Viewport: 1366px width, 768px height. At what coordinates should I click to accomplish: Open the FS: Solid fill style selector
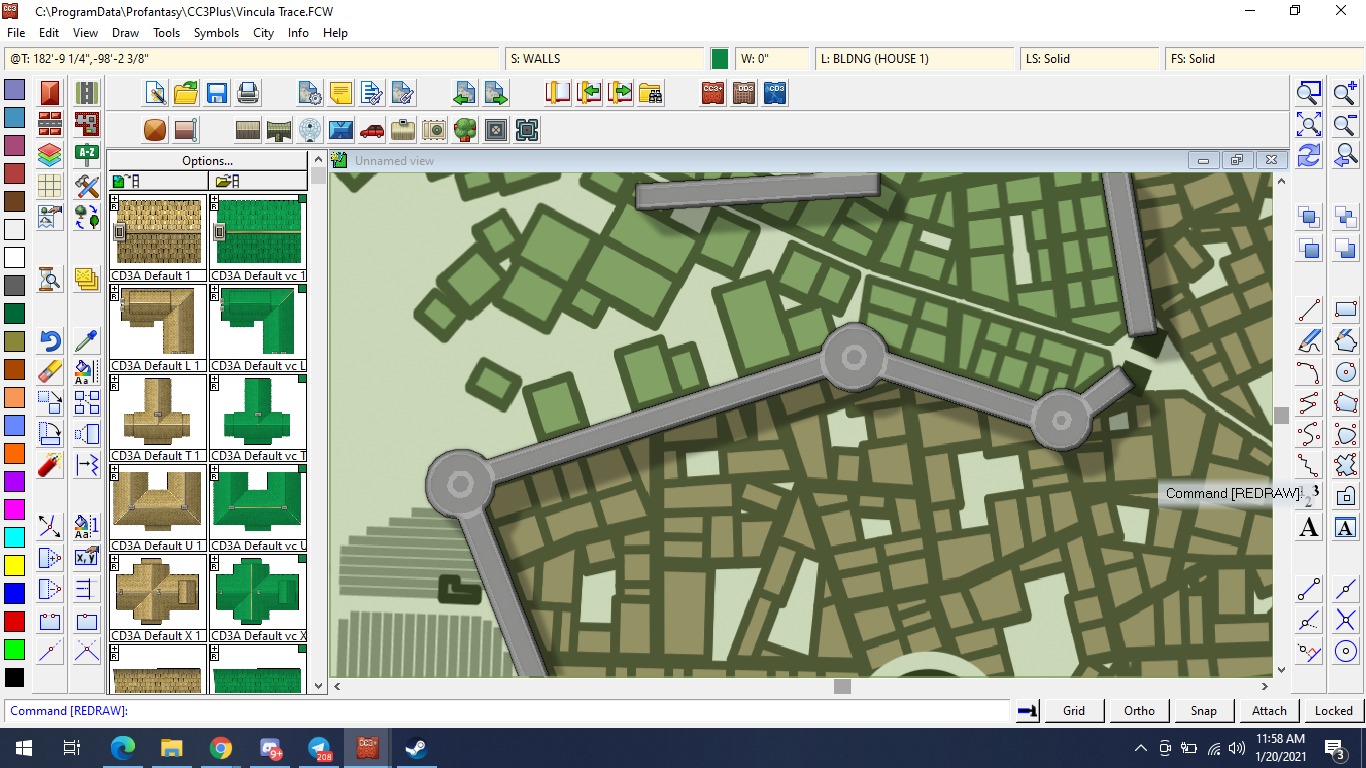[x=1264, y=59]
